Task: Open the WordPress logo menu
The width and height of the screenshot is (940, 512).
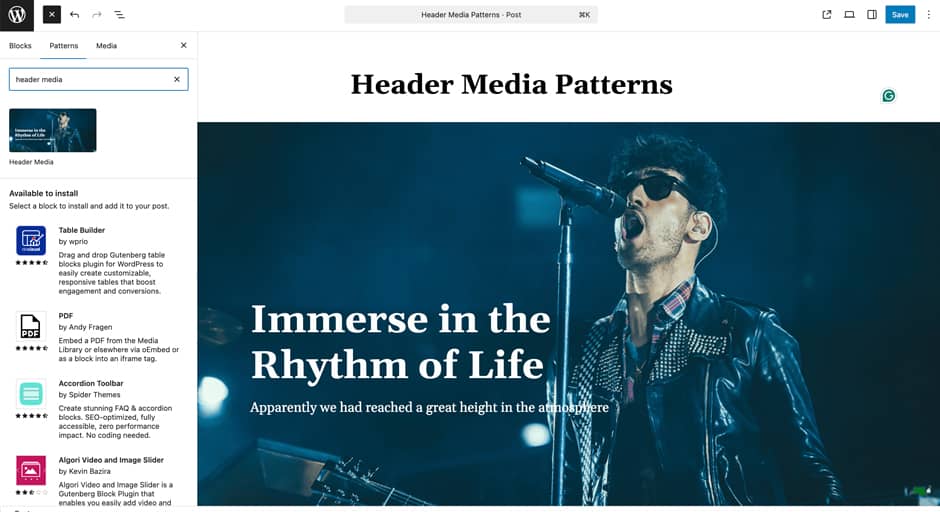Action: [17, 15]
